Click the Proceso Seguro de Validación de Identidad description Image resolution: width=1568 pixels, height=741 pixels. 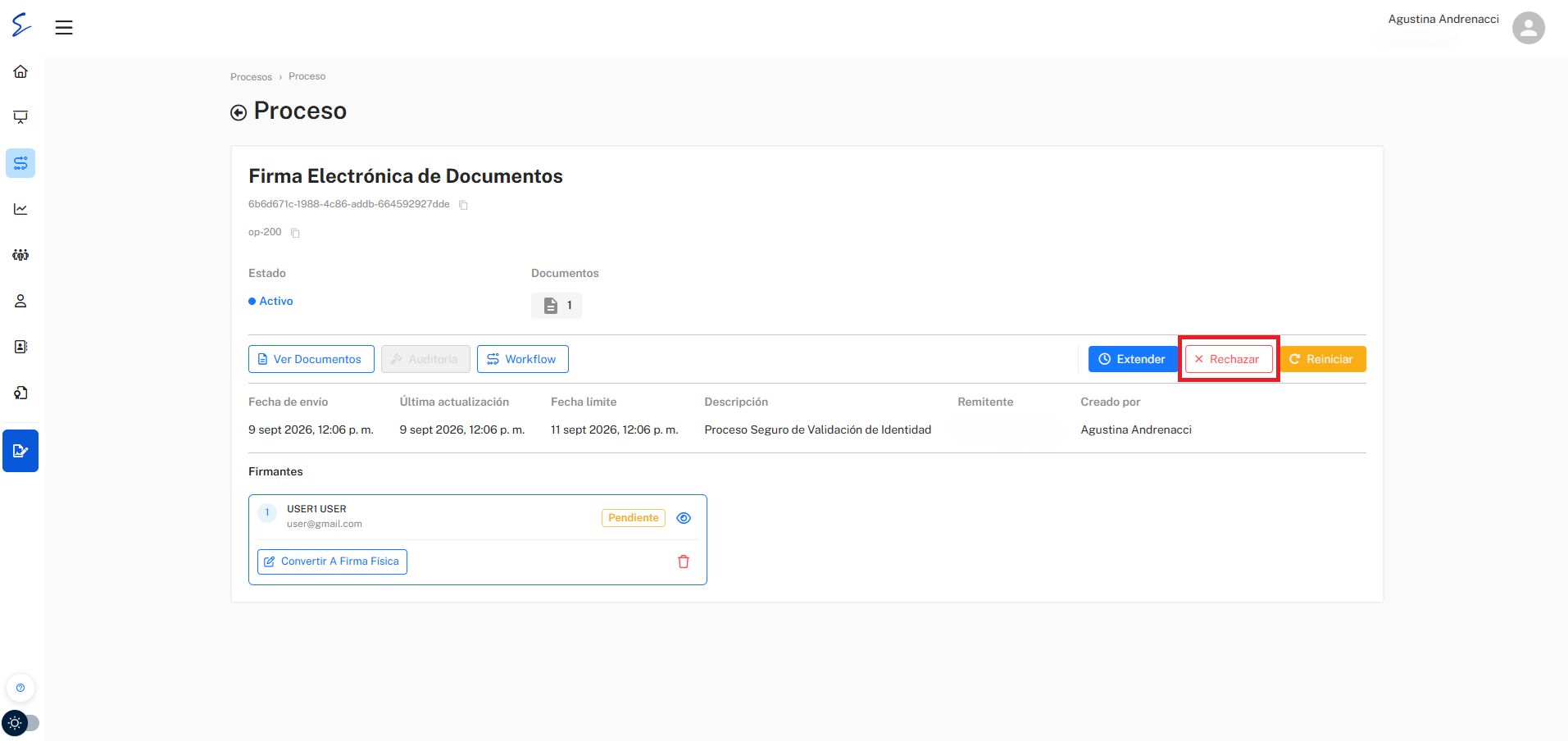click(818, 430)
